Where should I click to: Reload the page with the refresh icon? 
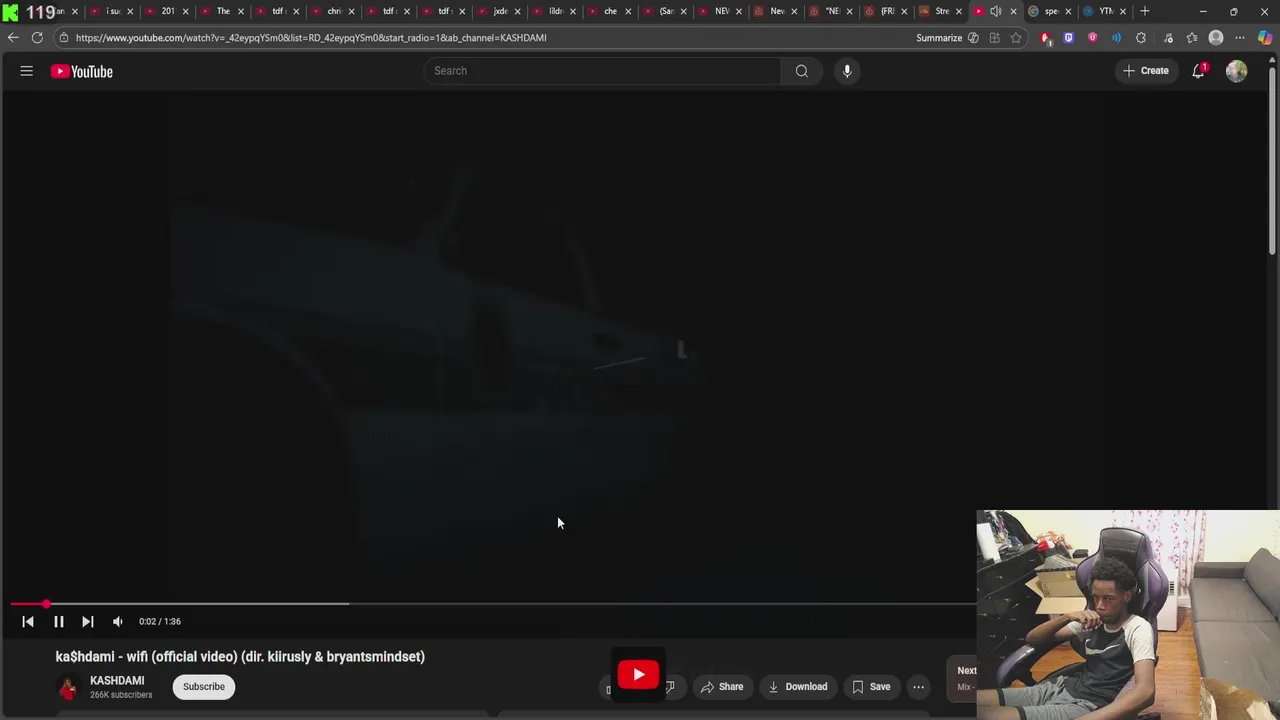[x=37, y=38]
